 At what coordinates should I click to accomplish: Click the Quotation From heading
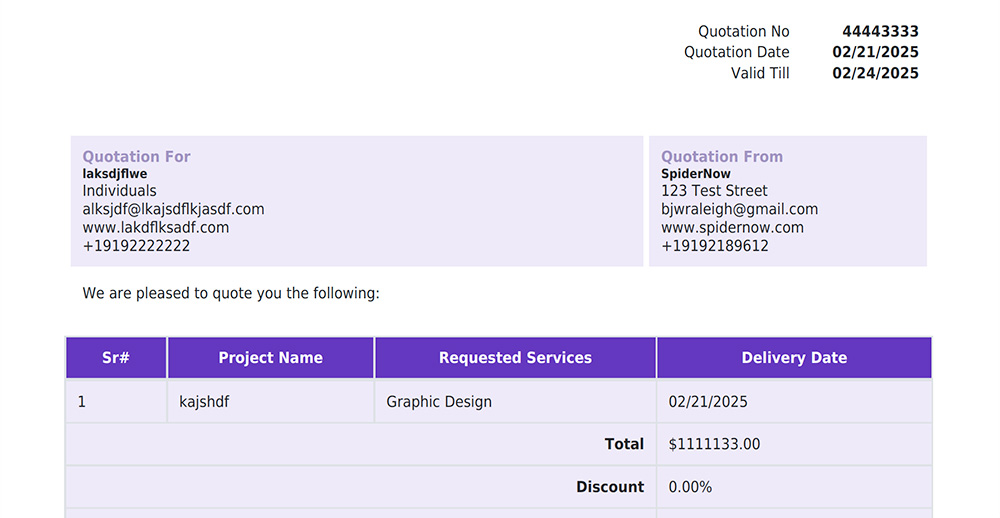pyautogui.click(x=722, y=156)
